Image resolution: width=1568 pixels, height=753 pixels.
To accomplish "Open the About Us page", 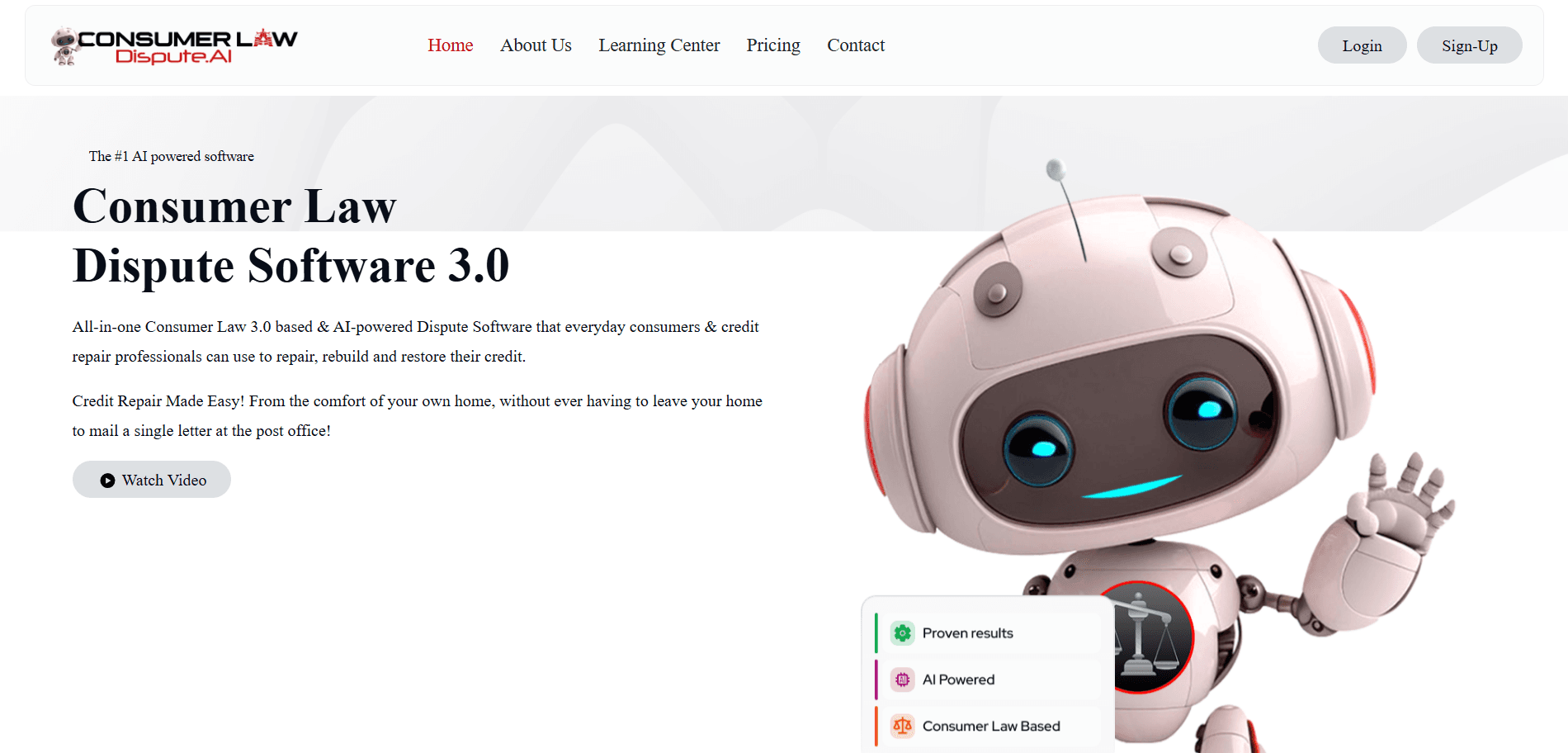I will tap(536, 45).
